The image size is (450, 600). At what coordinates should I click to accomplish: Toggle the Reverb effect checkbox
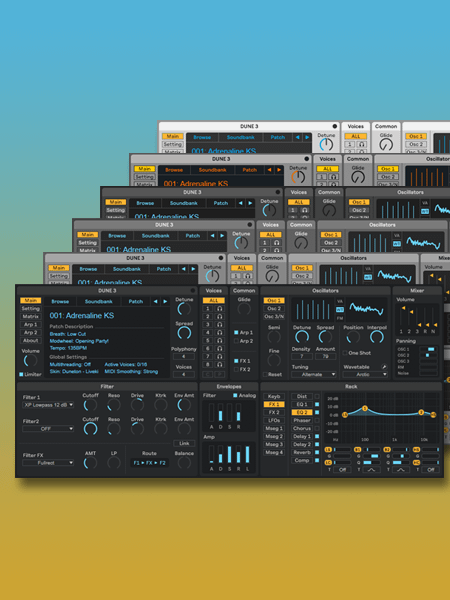pos(316,452)
